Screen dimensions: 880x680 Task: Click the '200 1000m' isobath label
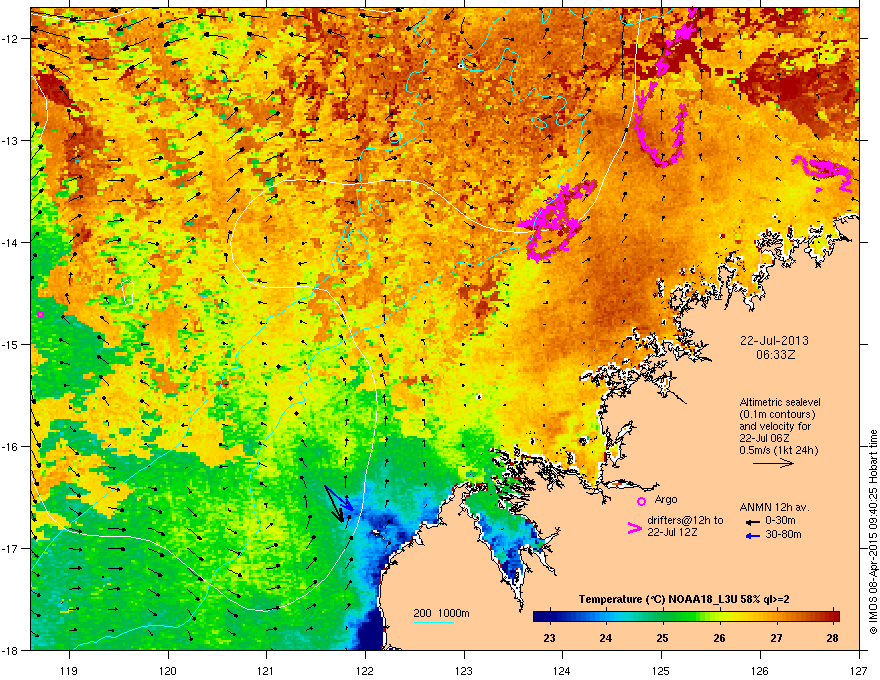tap(441, 613)
